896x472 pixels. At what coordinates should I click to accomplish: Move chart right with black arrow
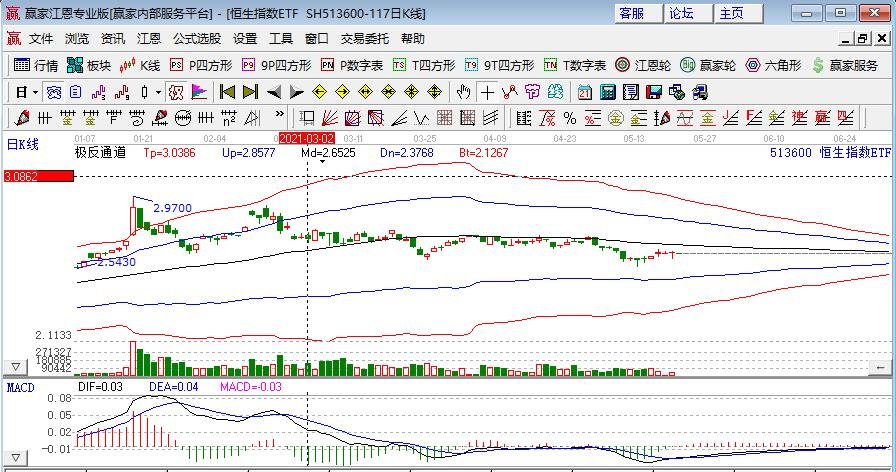coord(297,92)
